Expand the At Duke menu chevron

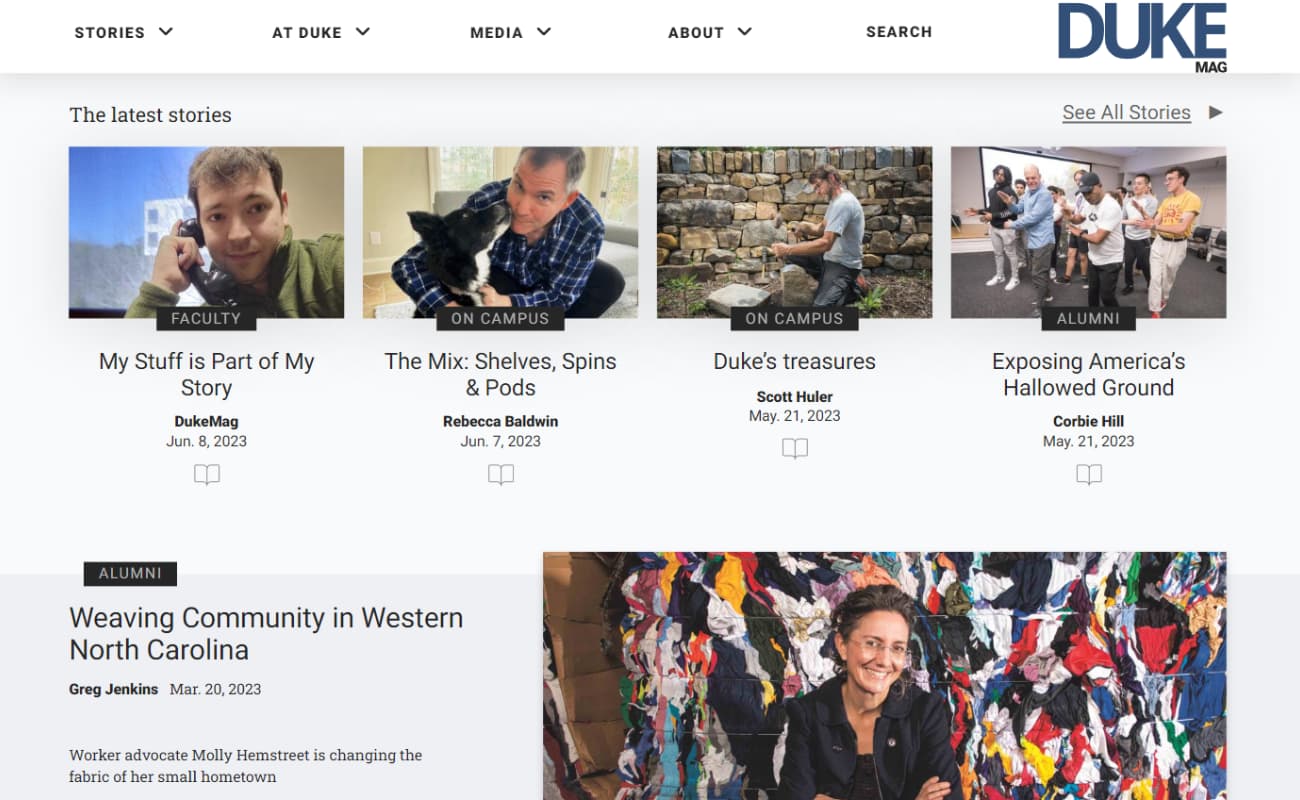pyautogui.click(x=363, y=32)
